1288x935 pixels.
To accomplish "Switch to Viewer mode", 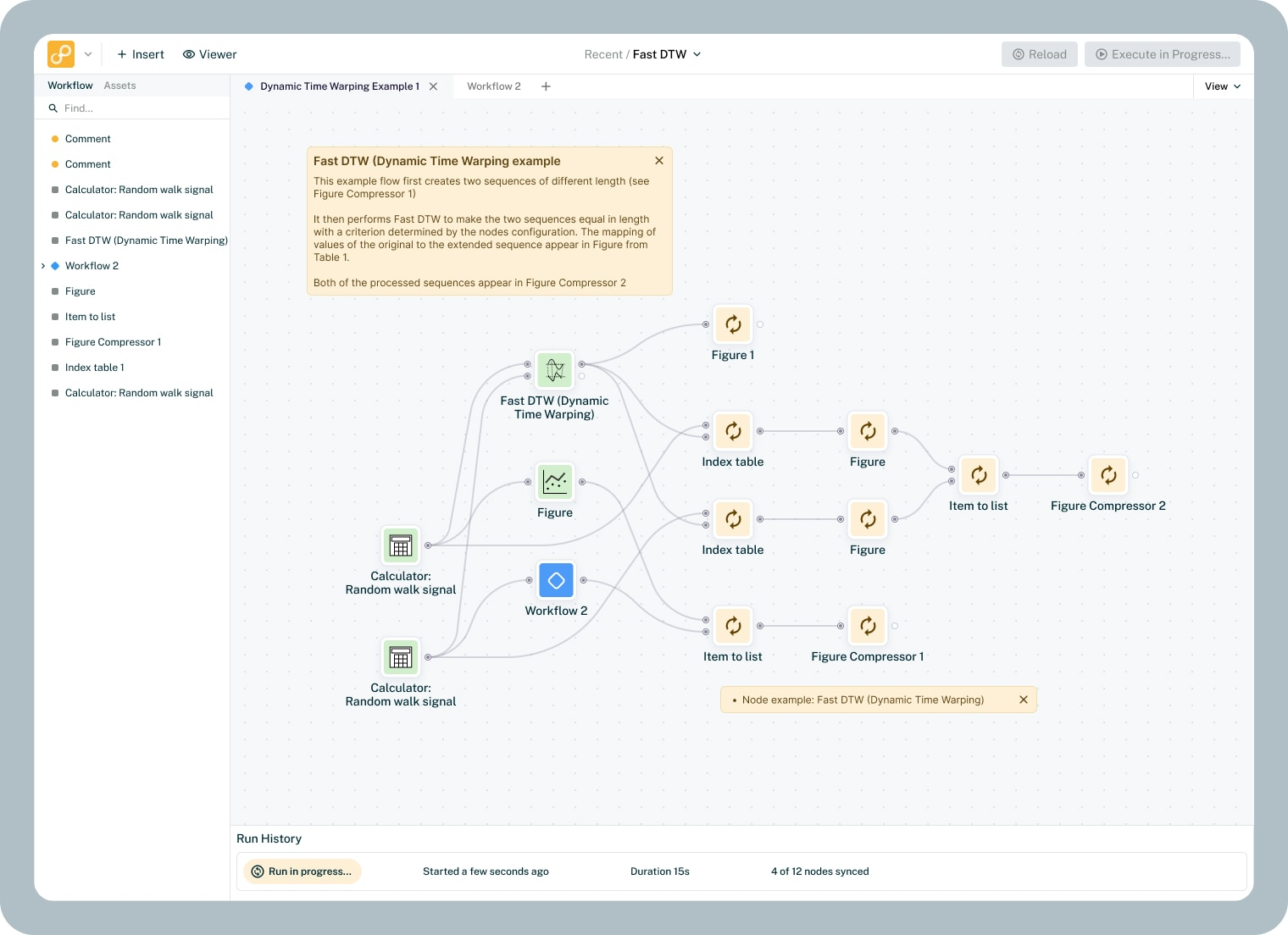I will point(210,54).
